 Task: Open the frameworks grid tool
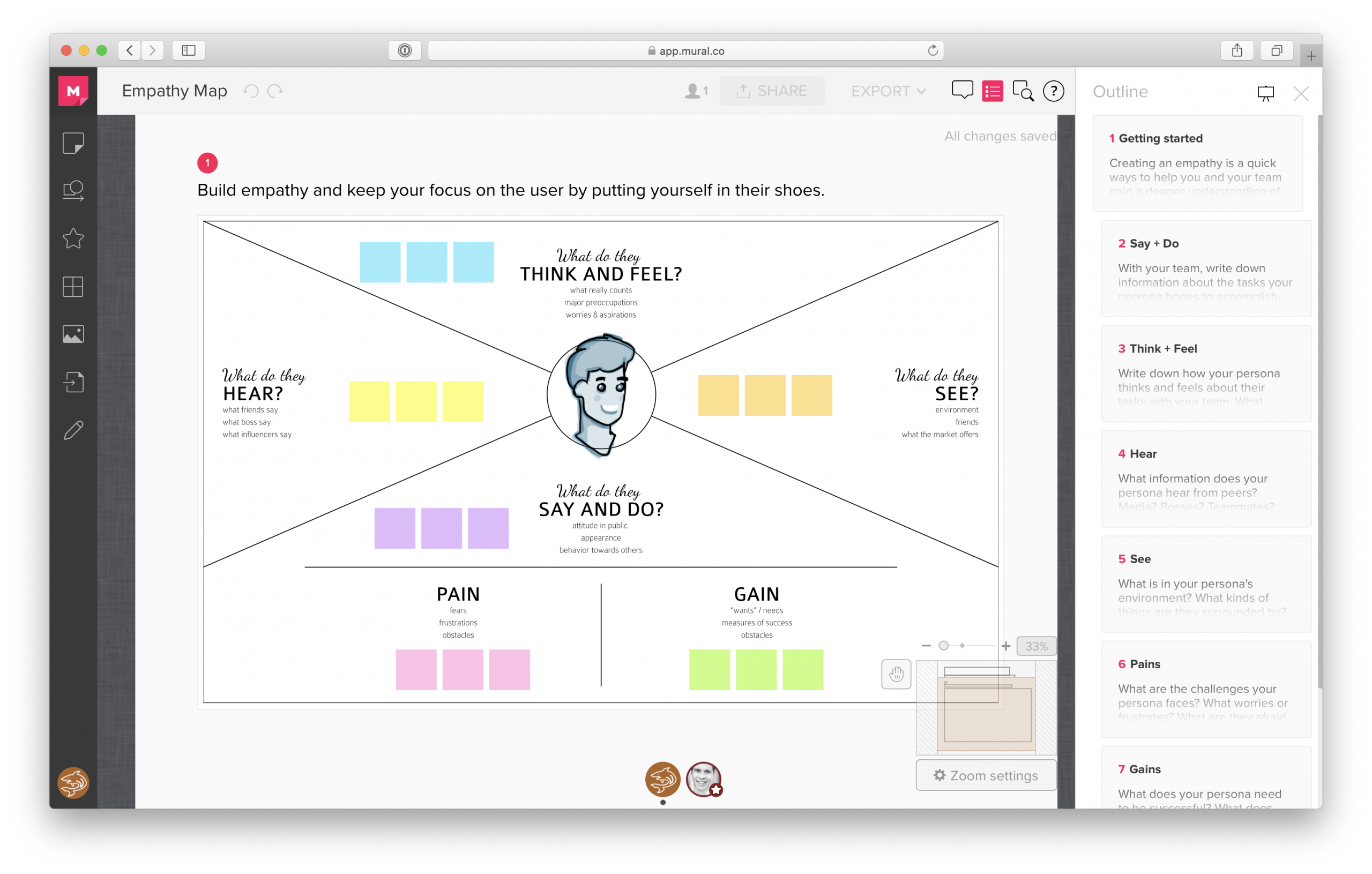point(73,287)
